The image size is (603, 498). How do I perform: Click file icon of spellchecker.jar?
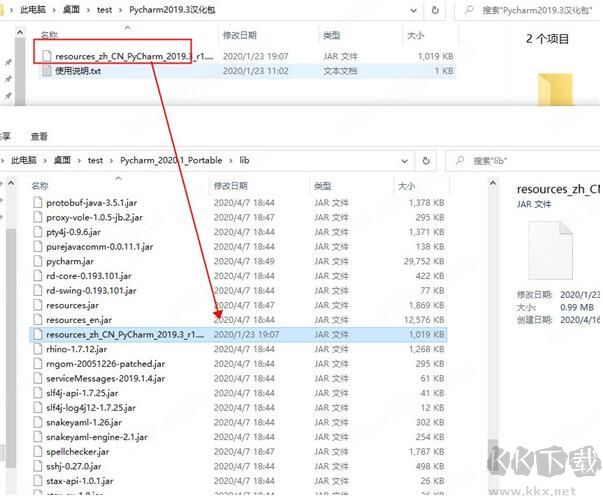38,452
